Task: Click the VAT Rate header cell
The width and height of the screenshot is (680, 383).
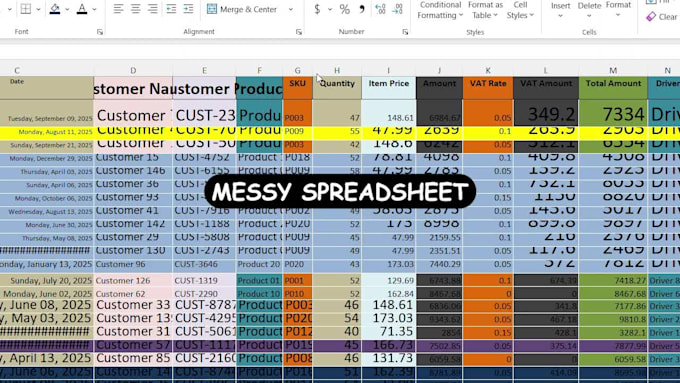Action: 488,88
